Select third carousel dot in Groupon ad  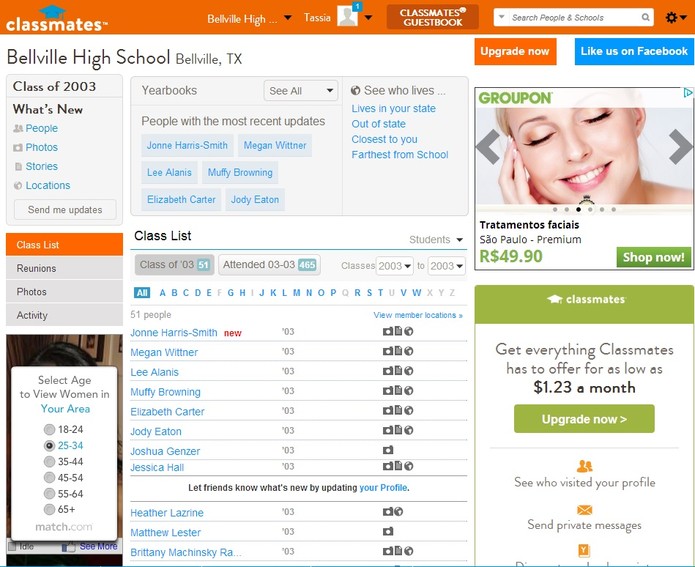(578, 209)
